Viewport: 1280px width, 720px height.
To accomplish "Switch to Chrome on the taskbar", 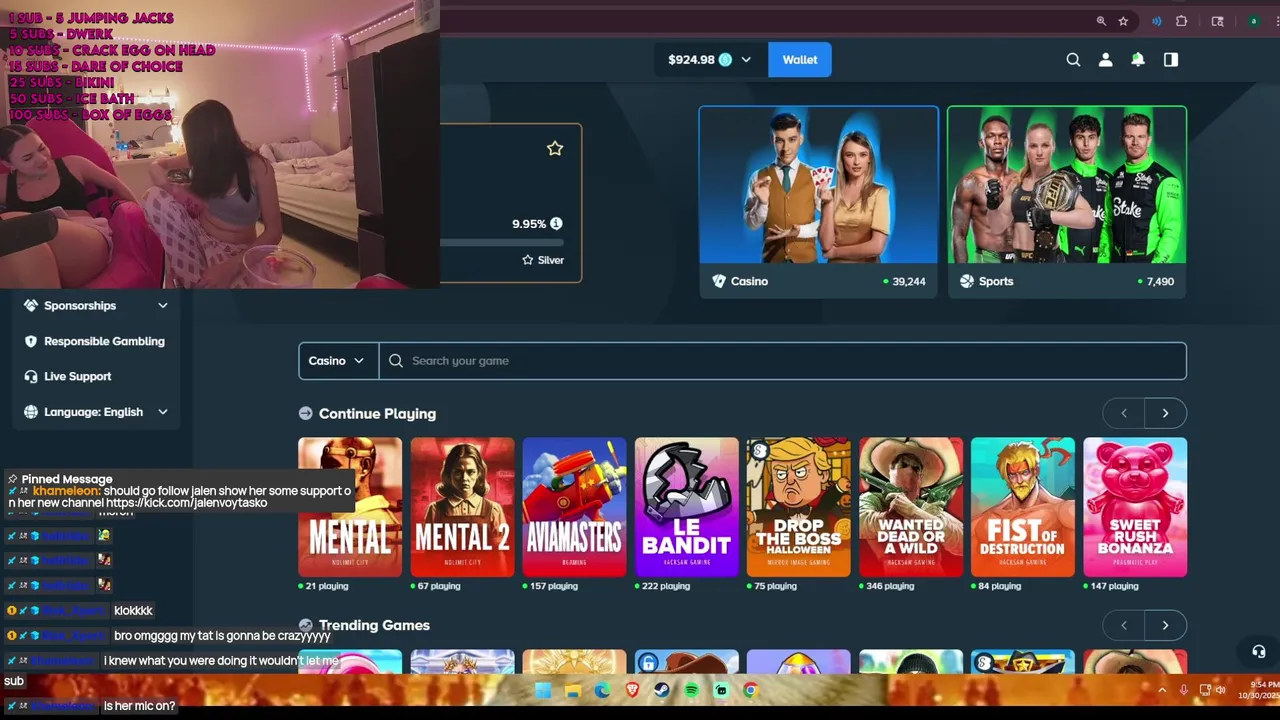I will 750,690.
